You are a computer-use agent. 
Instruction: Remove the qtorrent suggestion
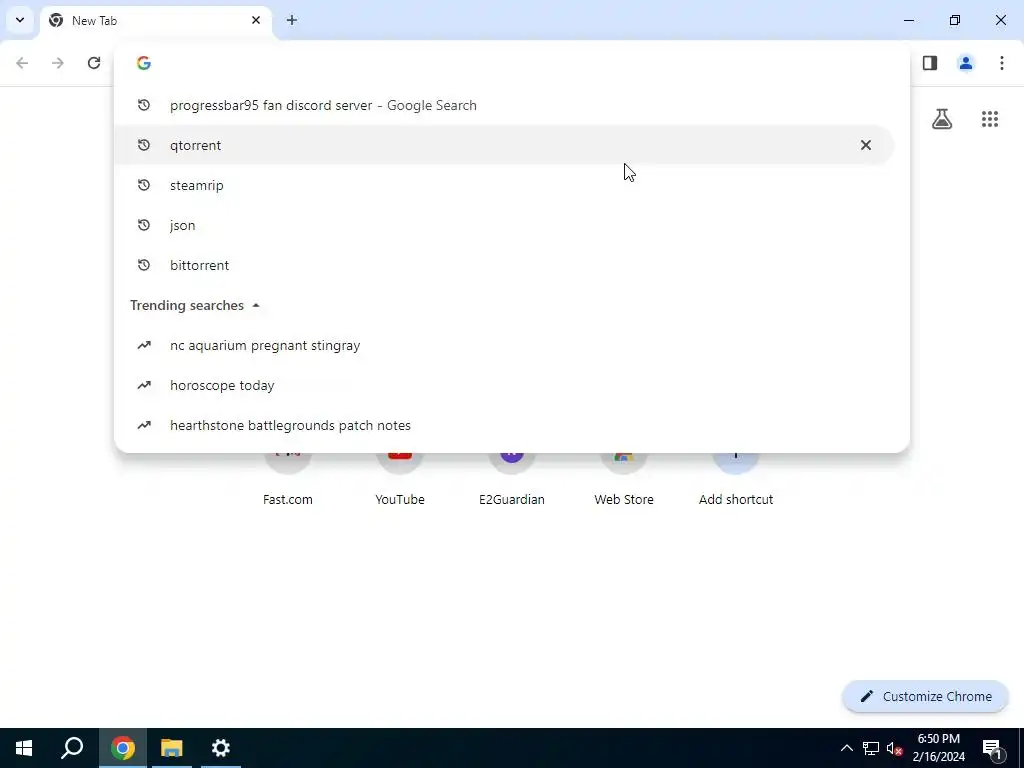pyautogui.click(x=865, y=145)
